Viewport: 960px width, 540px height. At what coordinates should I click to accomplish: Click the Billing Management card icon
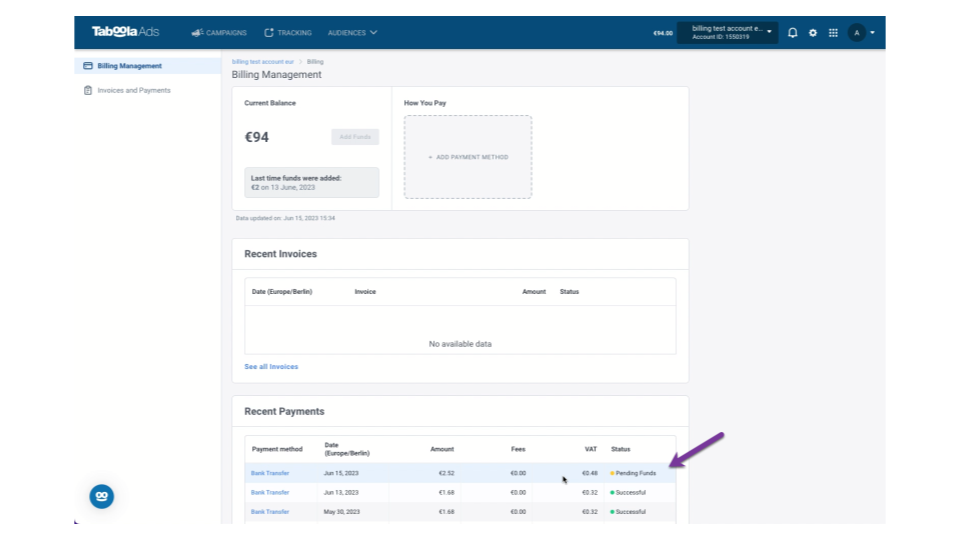click(88, 66)
